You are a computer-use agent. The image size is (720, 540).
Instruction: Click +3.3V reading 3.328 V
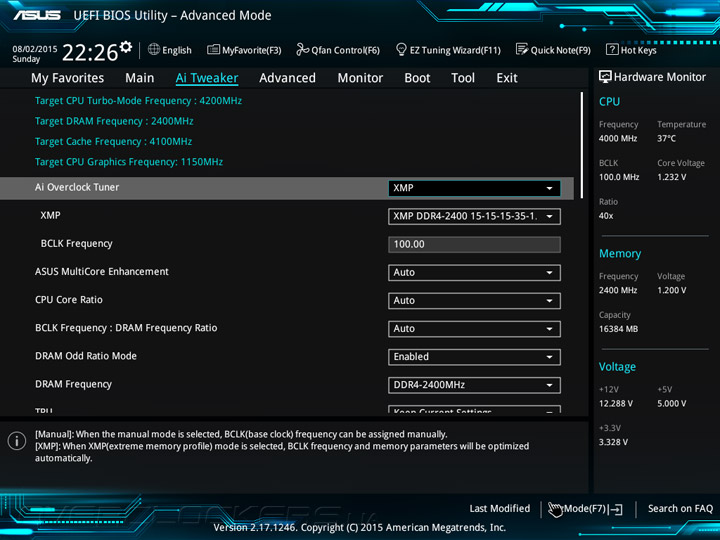[613, 442]
